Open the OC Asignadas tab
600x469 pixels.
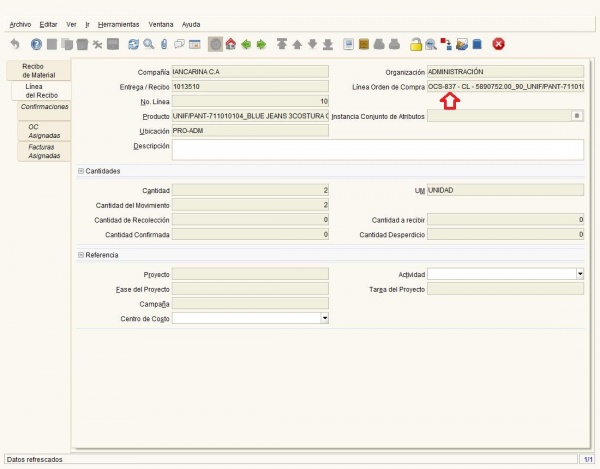pyautogui.click(x=44, y=131)
